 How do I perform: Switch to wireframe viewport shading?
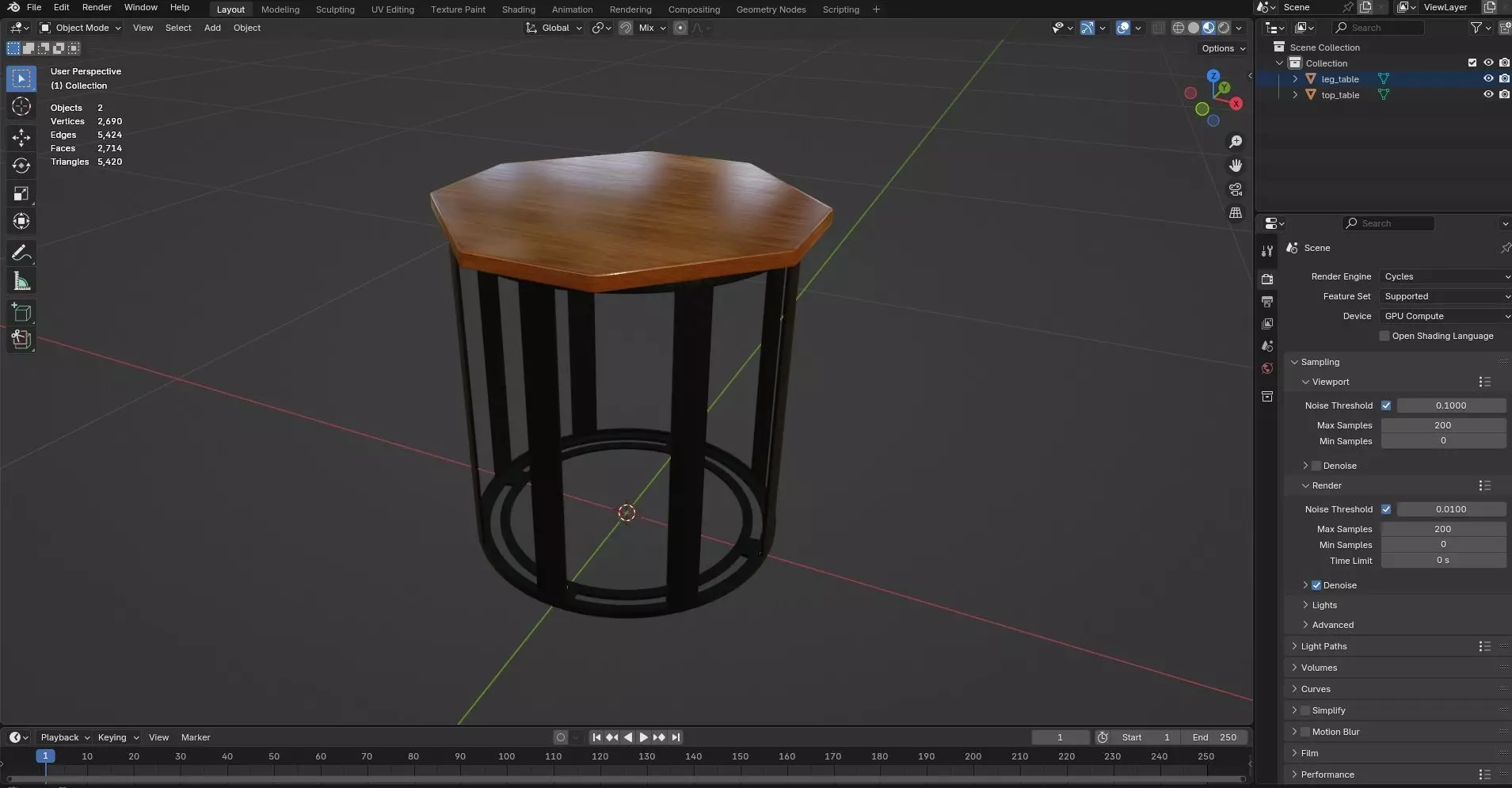pyautogui.click(x=1179, y=28)
